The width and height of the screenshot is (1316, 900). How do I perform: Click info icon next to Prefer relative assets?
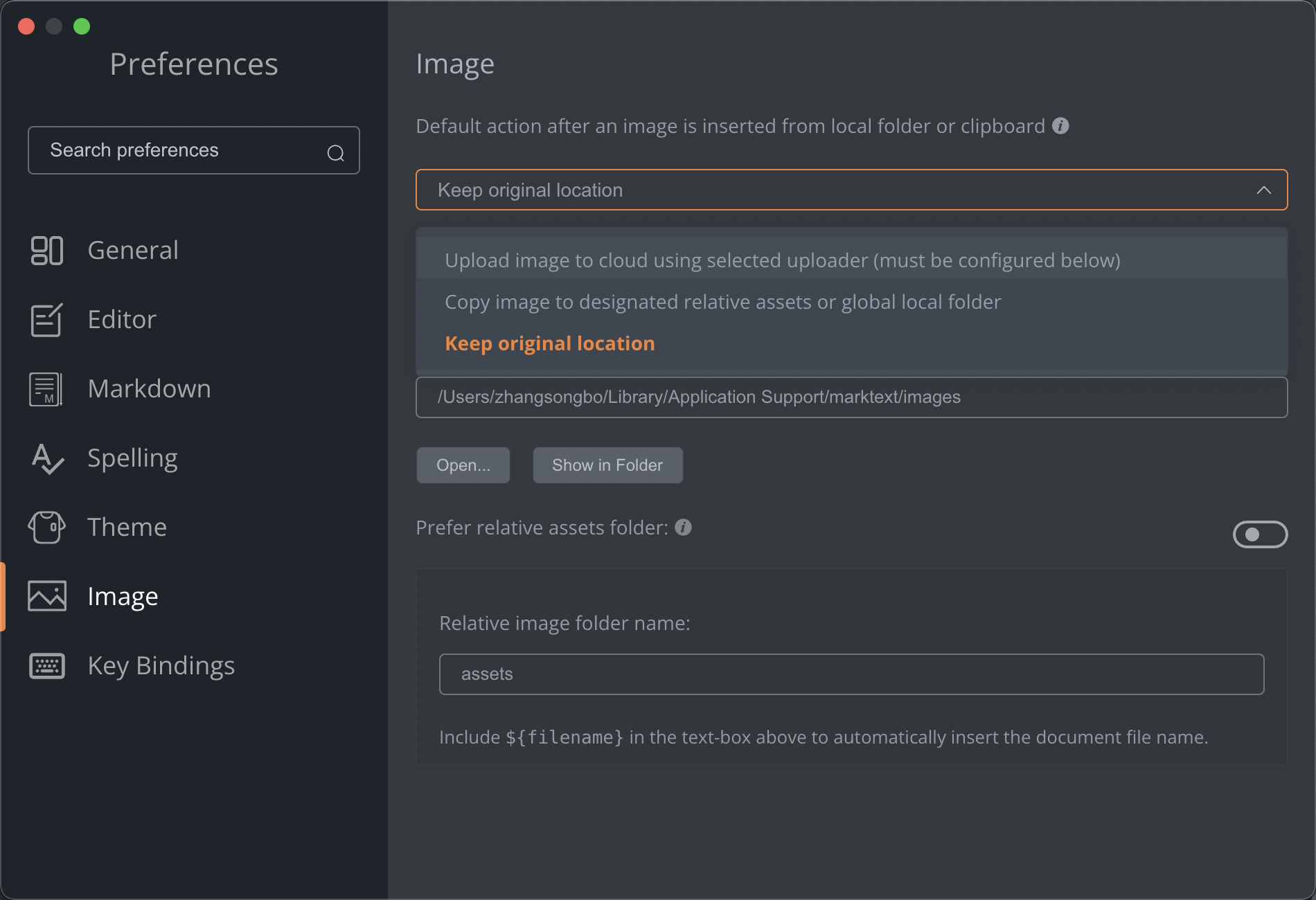tap(684, 528)
